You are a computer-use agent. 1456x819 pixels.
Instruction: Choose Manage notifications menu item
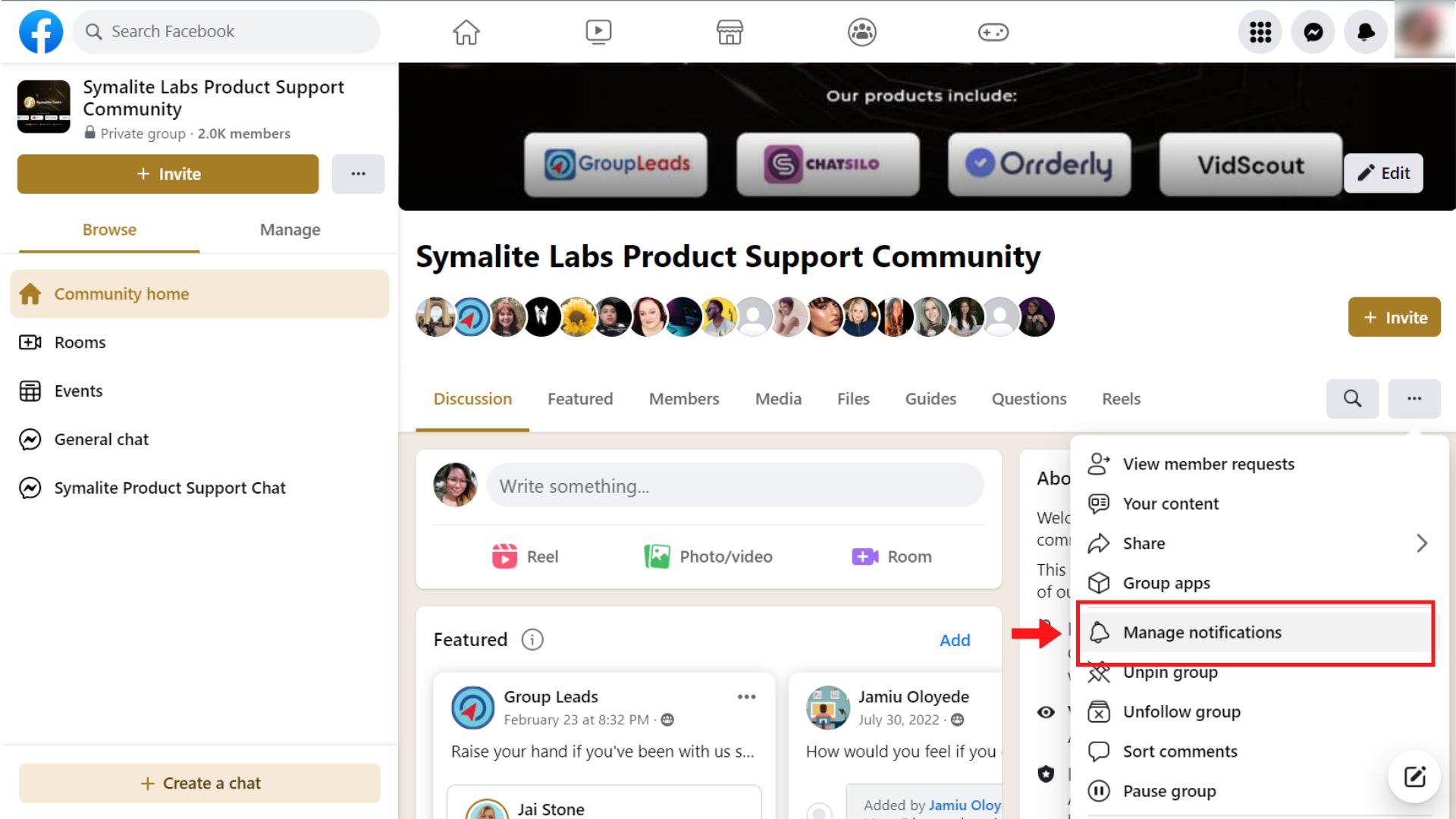(x=1201, y=632)
